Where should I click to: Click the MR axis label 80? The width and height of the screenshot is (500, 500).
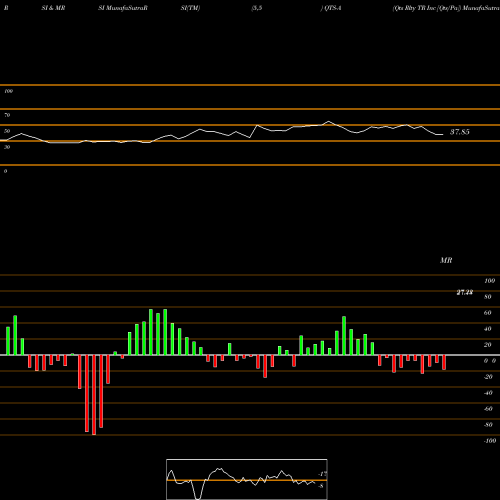click(488, 297)
